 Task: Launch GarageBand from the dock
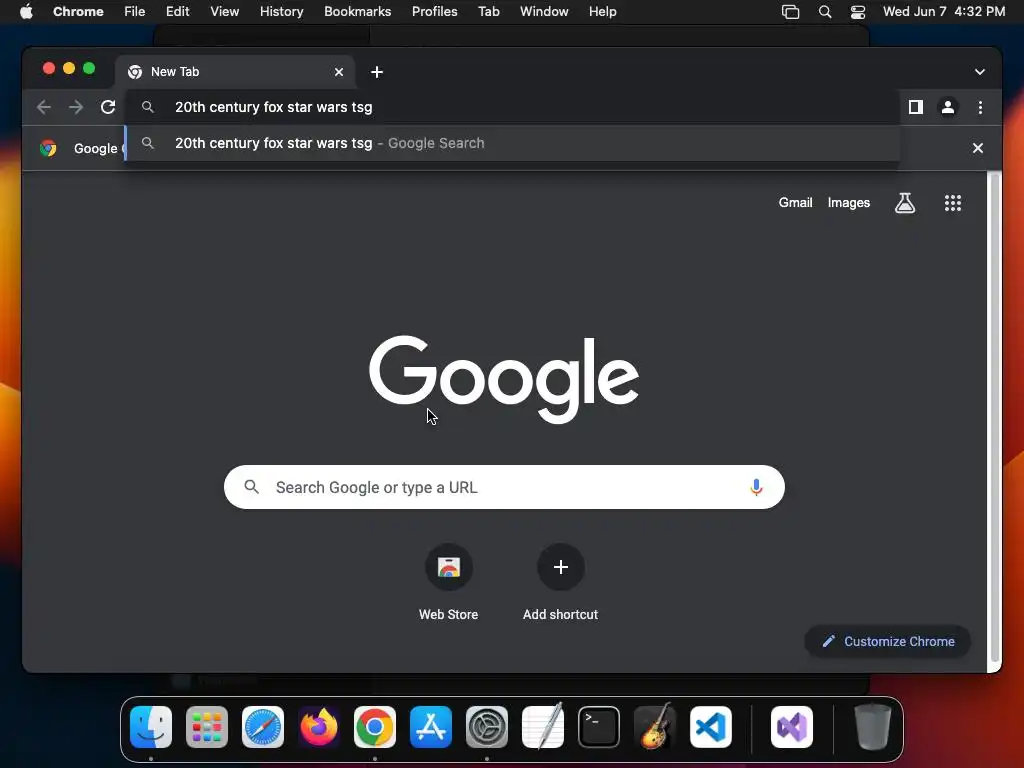point(655,727)
